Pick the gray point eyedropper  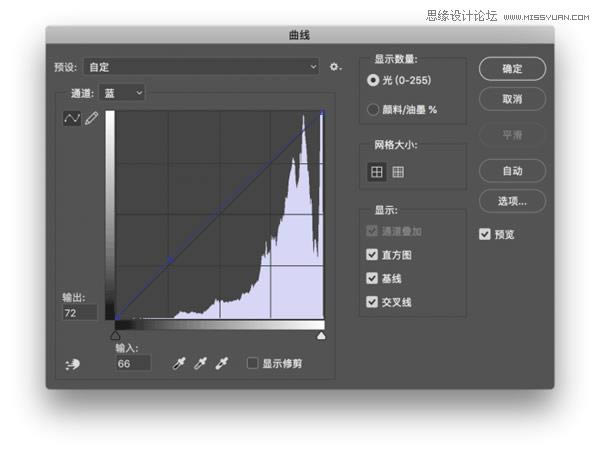[200, 364]
